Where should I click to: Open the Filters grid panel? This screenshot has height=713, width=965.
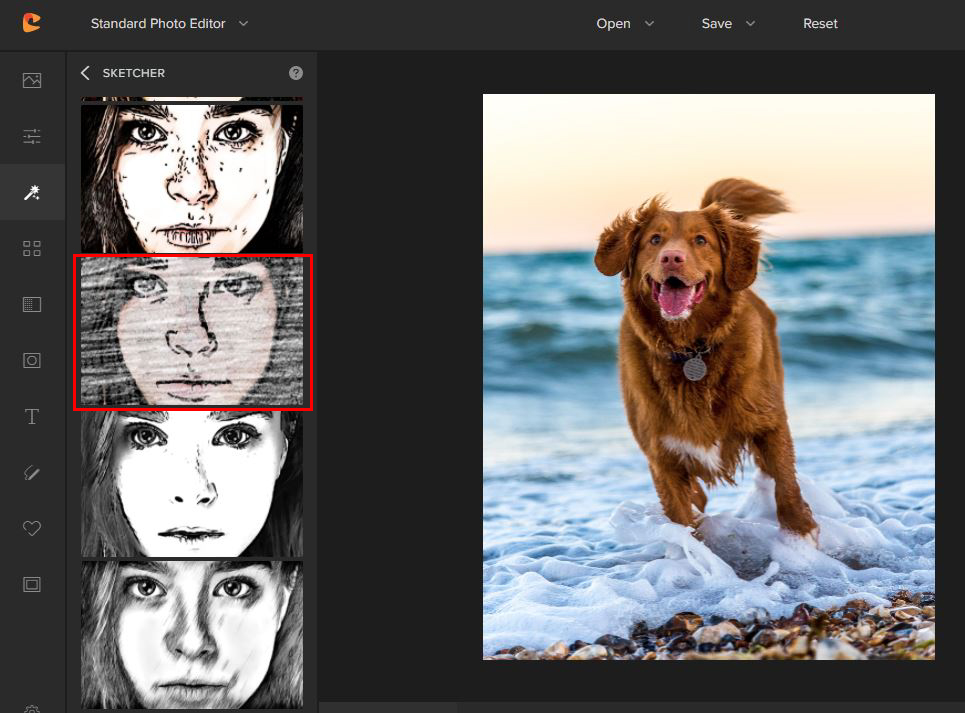coord(32,247)
